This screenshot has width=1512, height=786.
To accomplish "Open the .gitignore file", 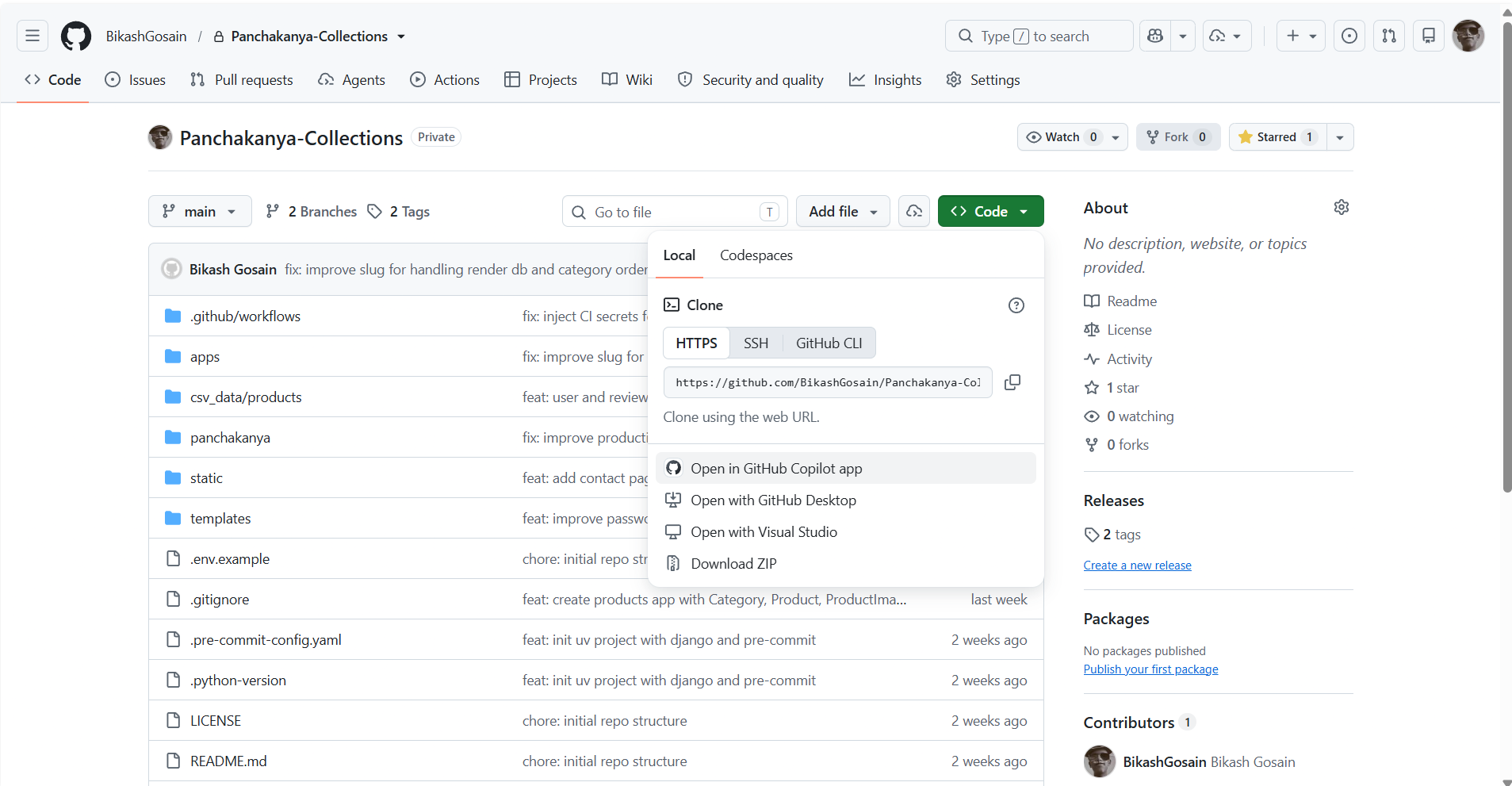I will tap(220, 599).
